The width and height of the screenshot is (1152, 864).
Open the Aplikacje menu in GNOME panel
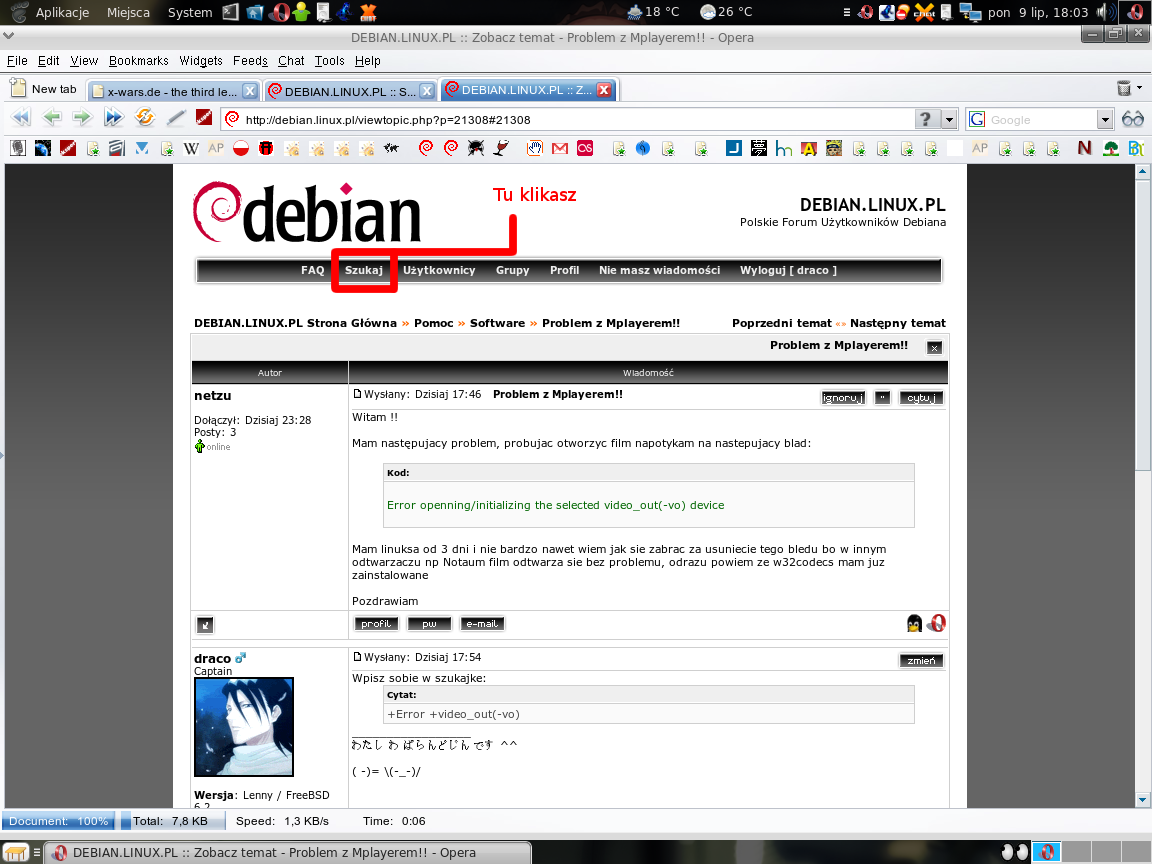[62, 12]
